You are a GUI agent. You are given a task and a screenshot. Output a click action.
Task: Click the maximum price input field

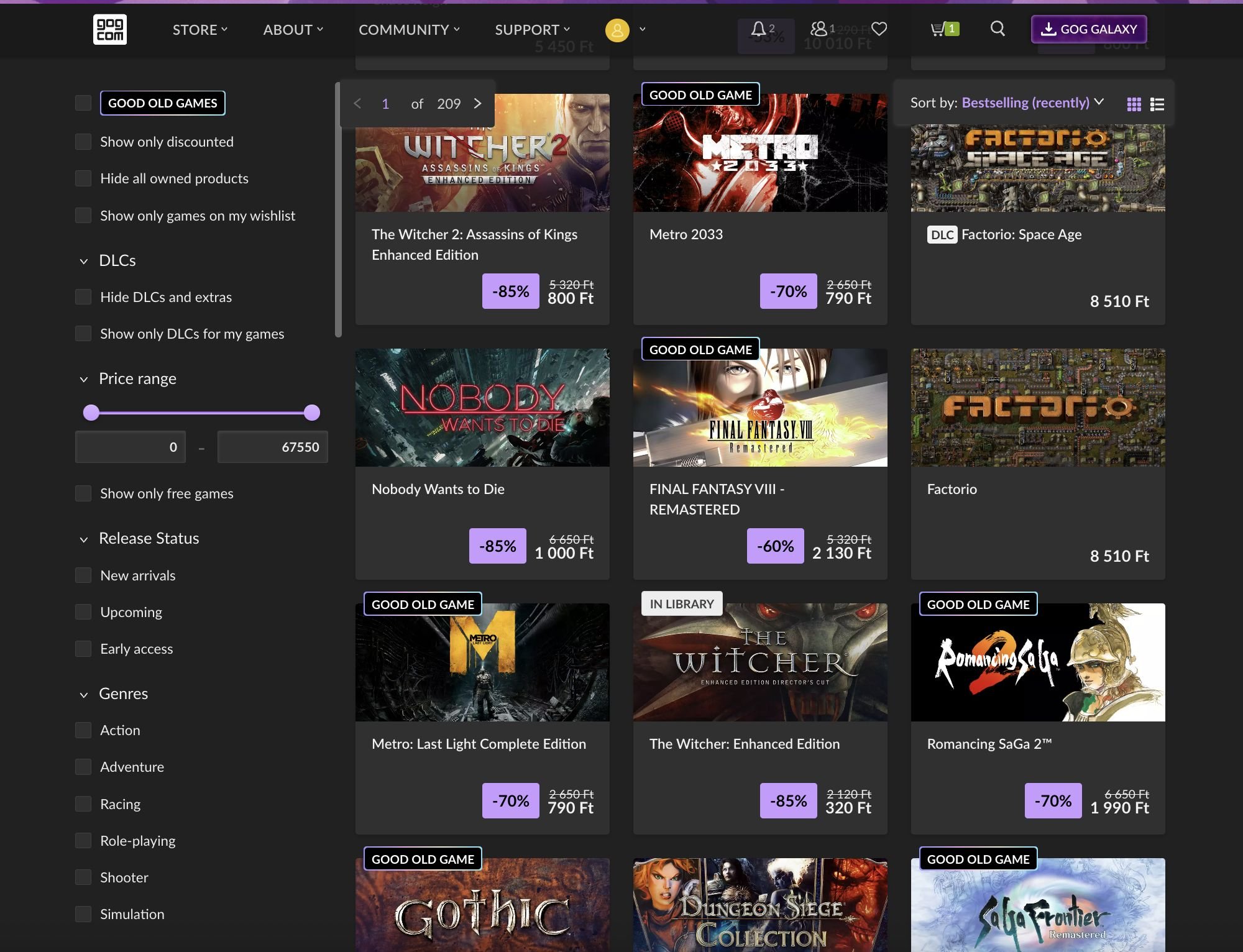(273, 447)
